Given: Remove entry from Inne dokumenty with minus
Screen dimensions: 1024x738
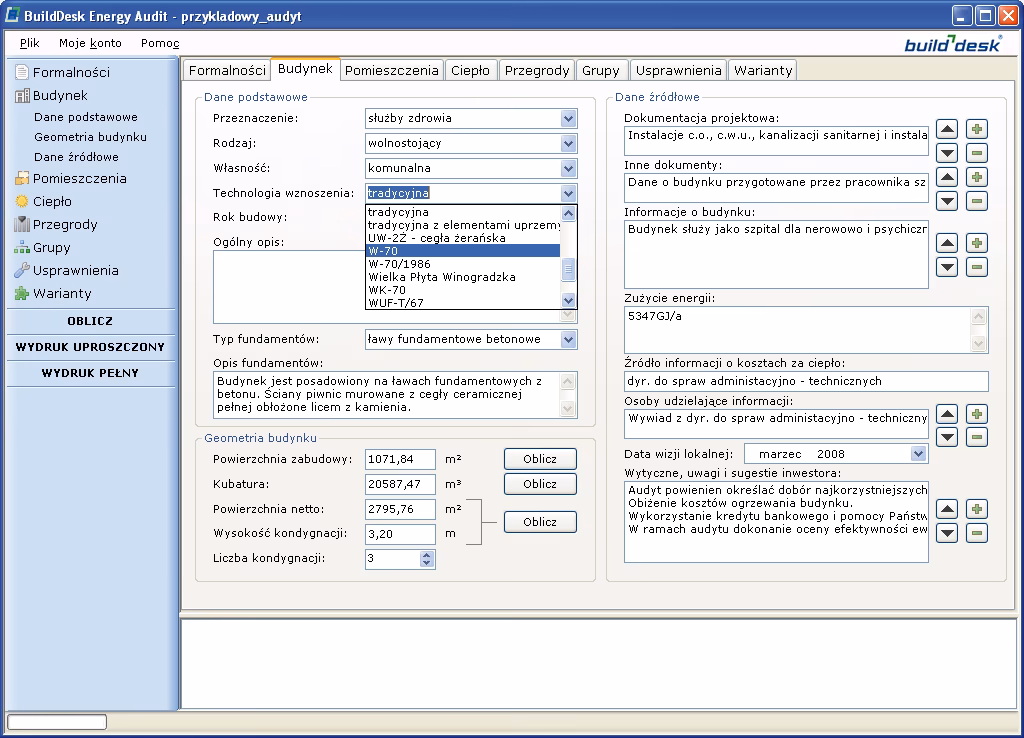Looking at the screenshot, I should tap(977, 201).
